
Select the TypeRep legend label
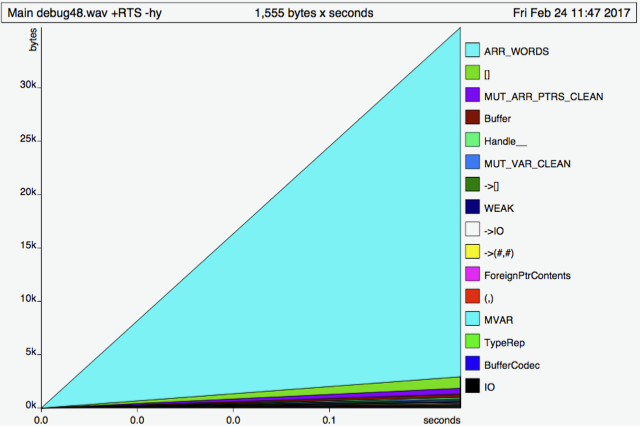(504, 343)
